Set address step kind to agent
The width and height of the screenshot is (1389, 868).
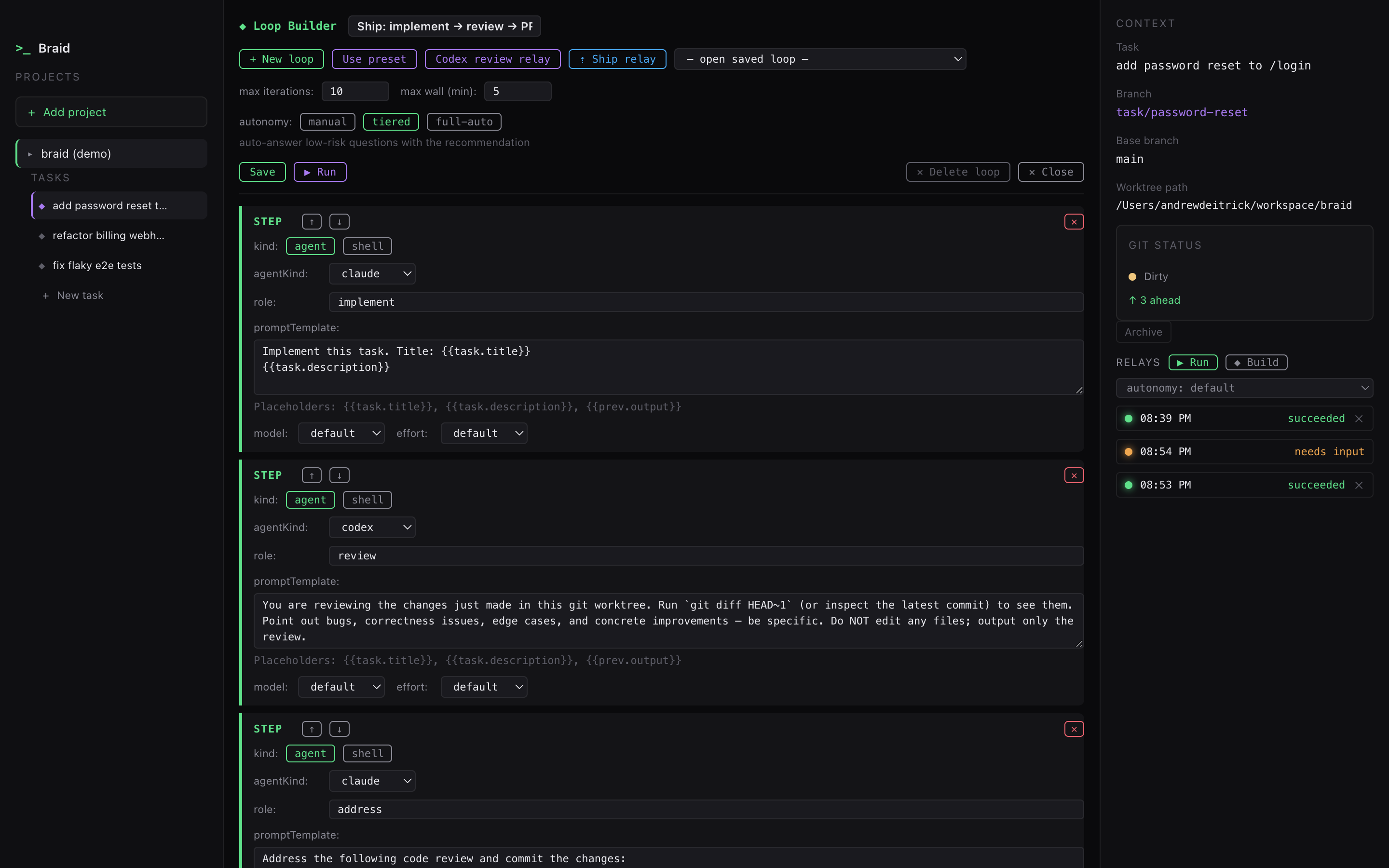point(310,754)
